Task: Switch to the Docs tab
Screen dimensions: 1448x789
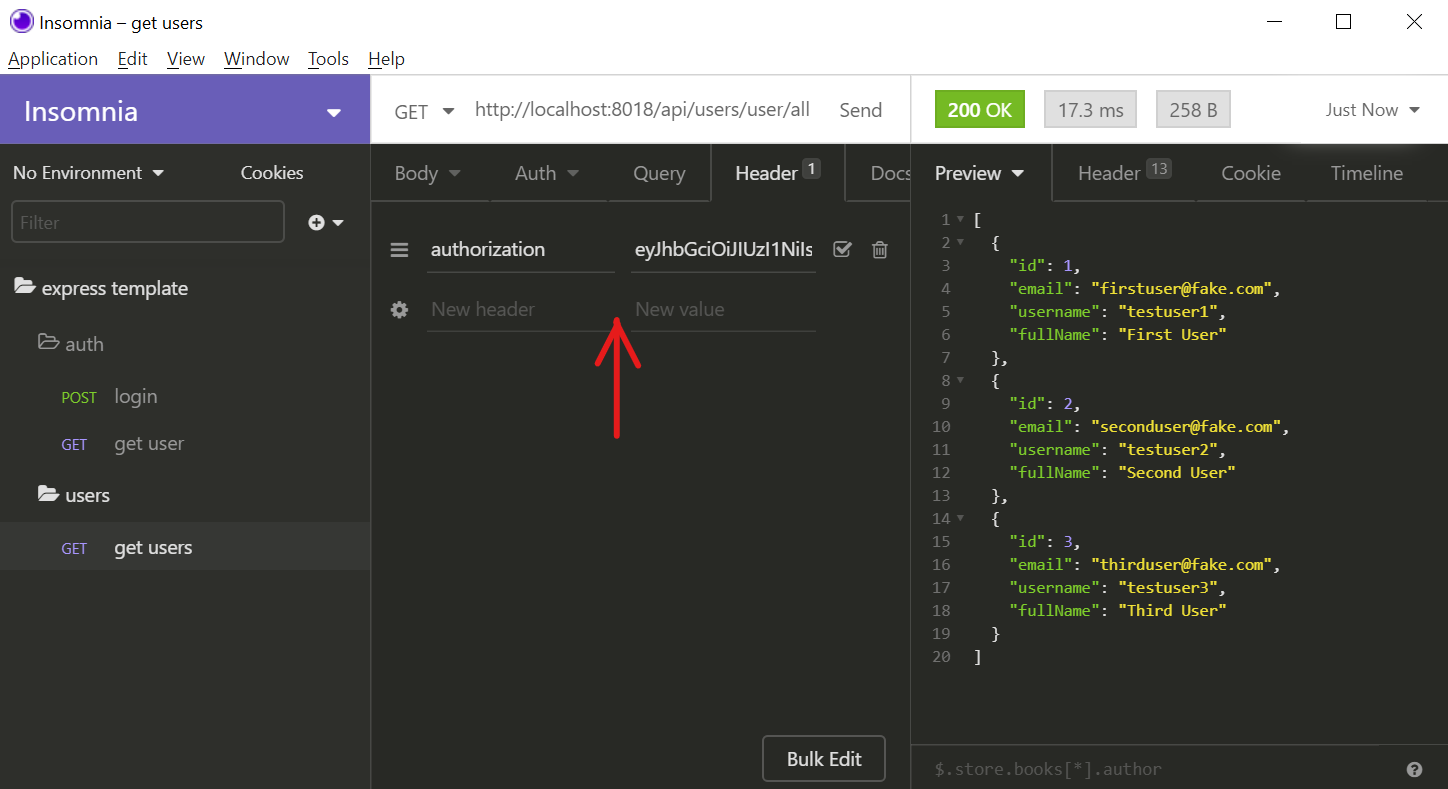Action: (889, 173)
